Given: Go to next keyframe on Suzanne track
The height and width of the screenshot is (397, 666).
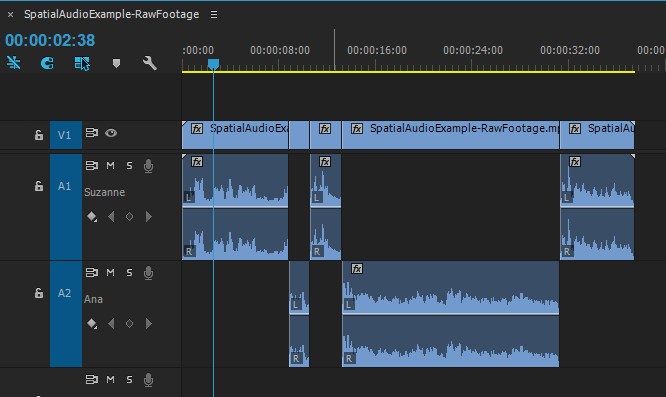Looking at the screenshot, I should (x=148, y=217).
